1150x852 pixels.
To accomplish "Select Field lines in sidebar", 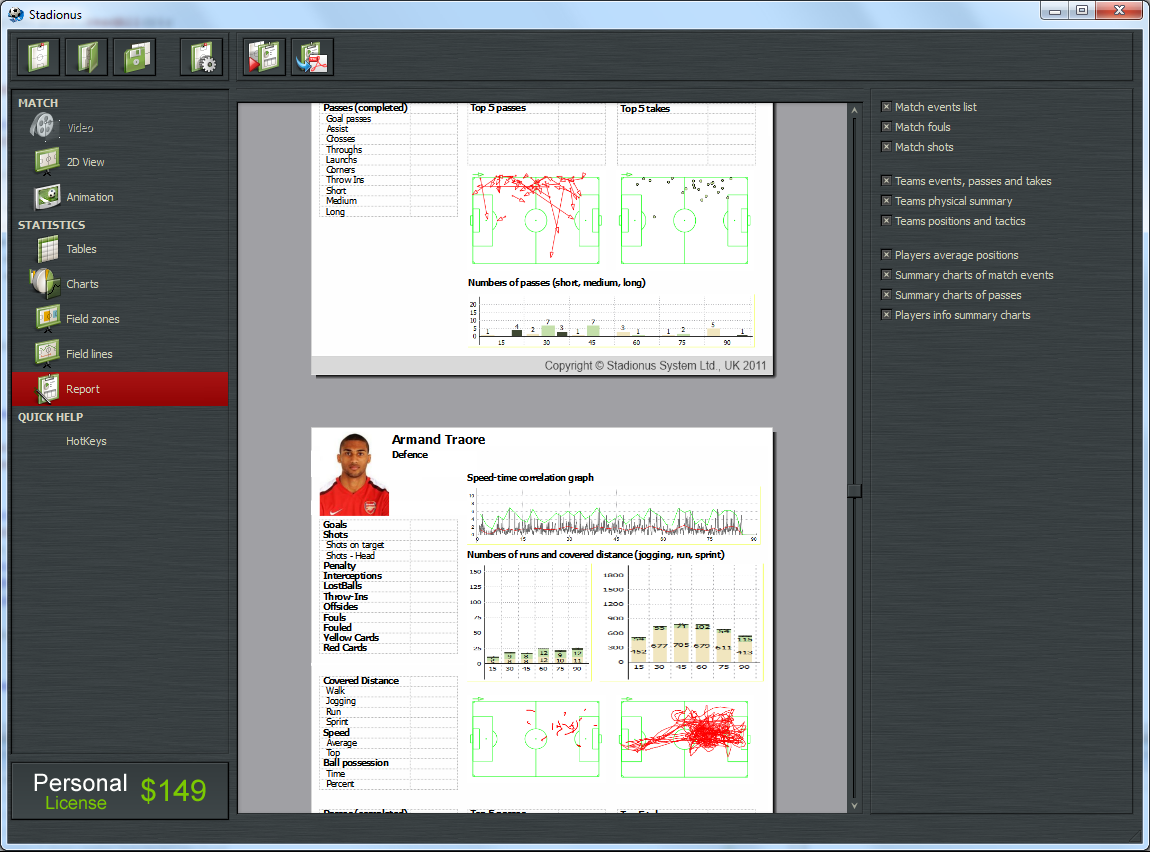I will tap(89, 354).
